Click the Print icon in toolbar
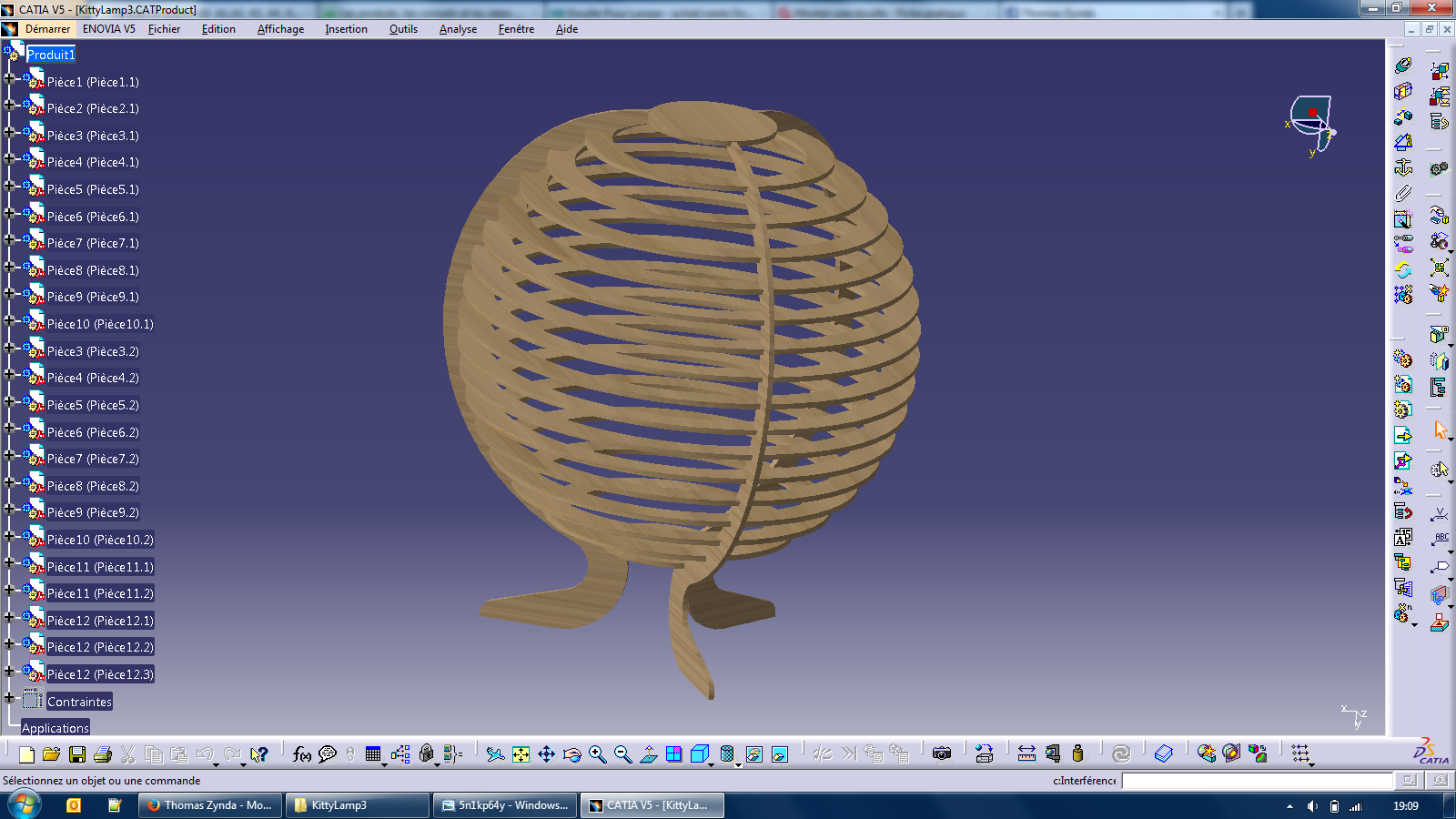The image size is (1456, 819). coord(103,754)
